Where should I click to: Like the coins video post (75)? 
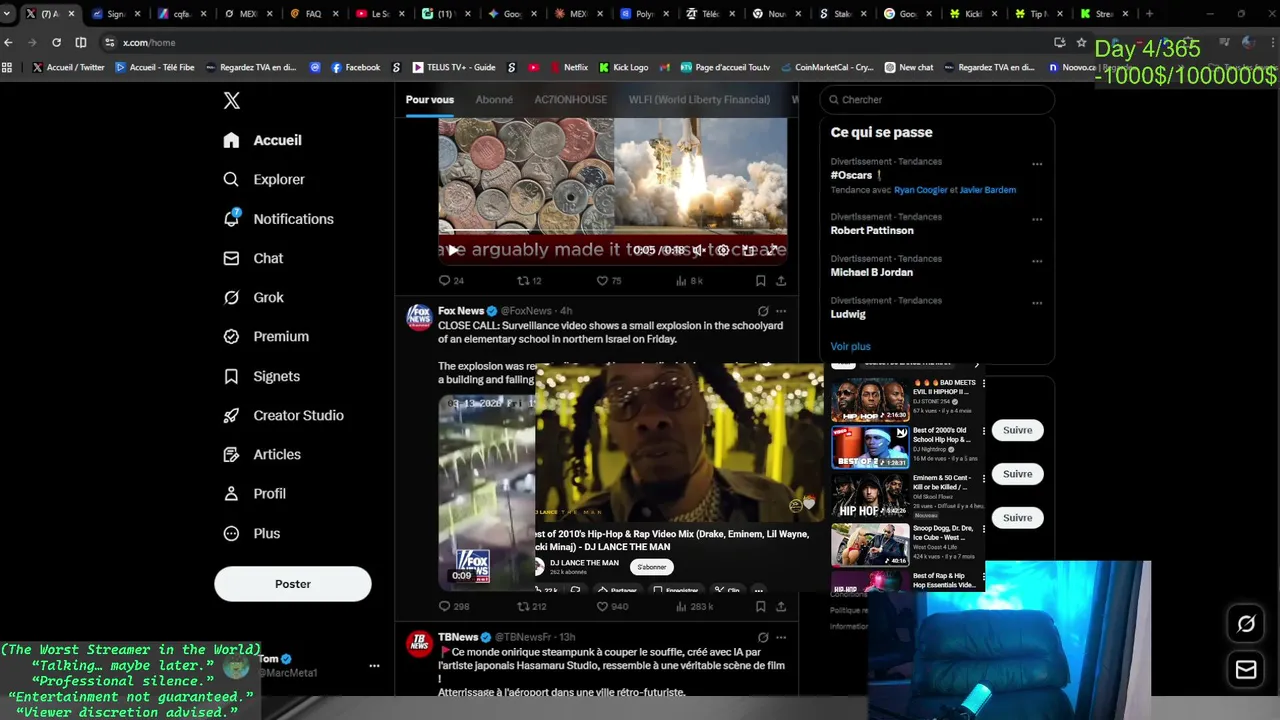[609, 281]
